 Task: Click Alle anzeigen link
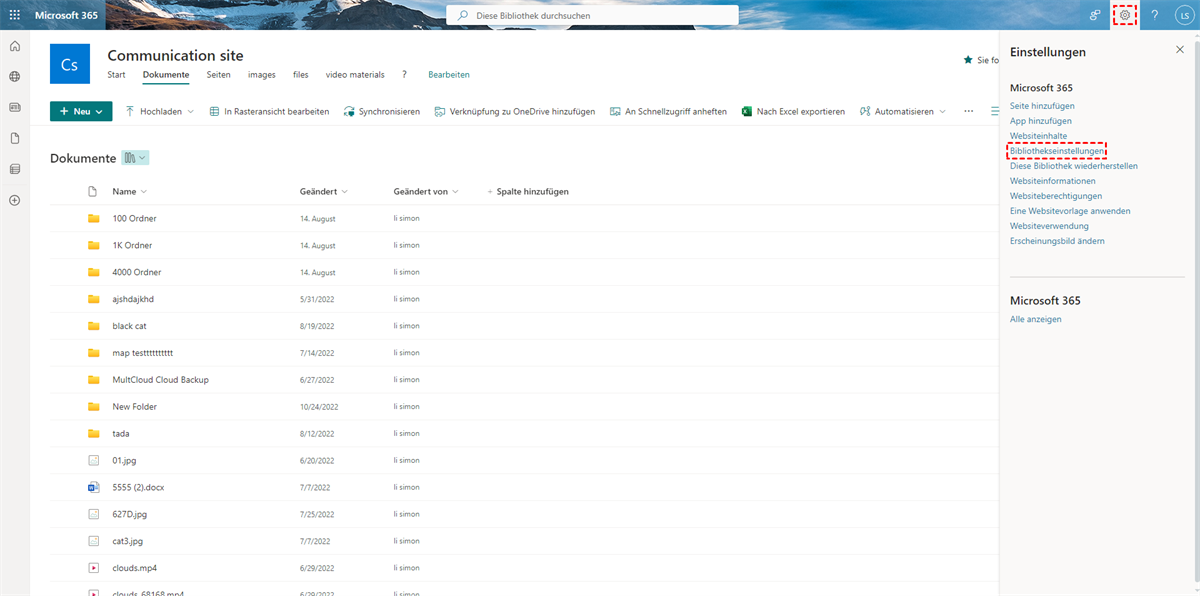point(1036,319)
